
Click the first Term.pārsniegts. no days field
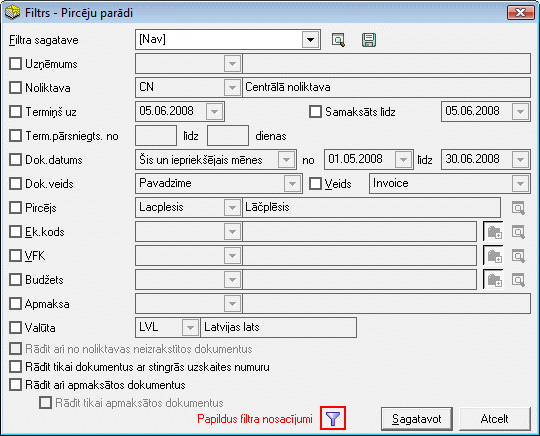pyautogui.click(x=156, y=136)
